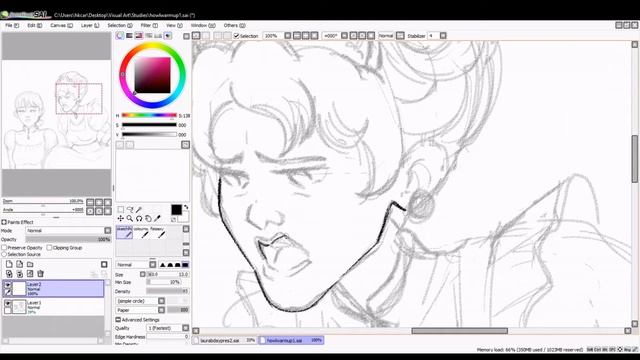Toggle the link box on Layer1
Screen dimensions: 640x360
[x=8, y=311]
